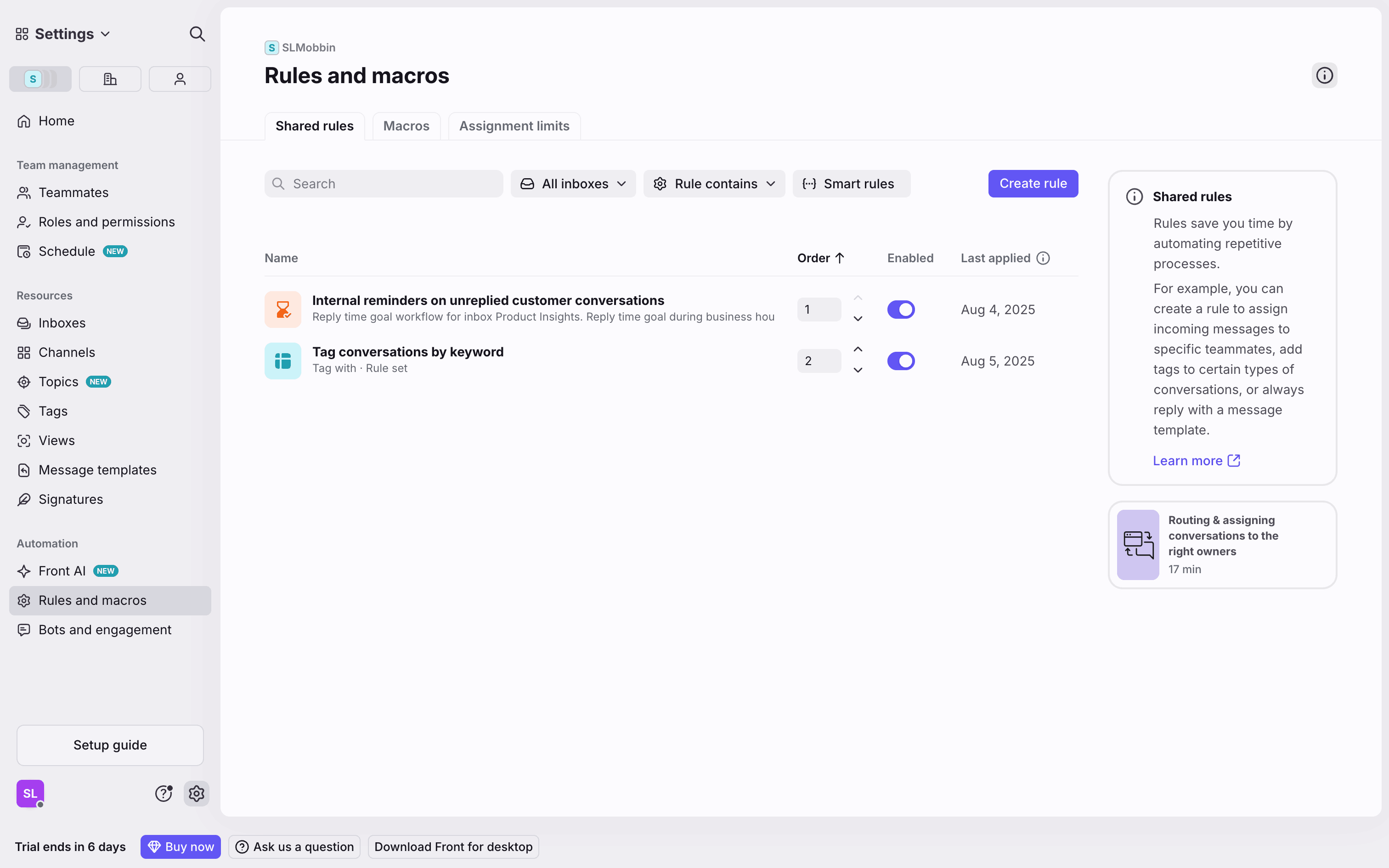Screen dimensions: 1389x868
Task: Open the personal settings person icon
Action: 180,79
